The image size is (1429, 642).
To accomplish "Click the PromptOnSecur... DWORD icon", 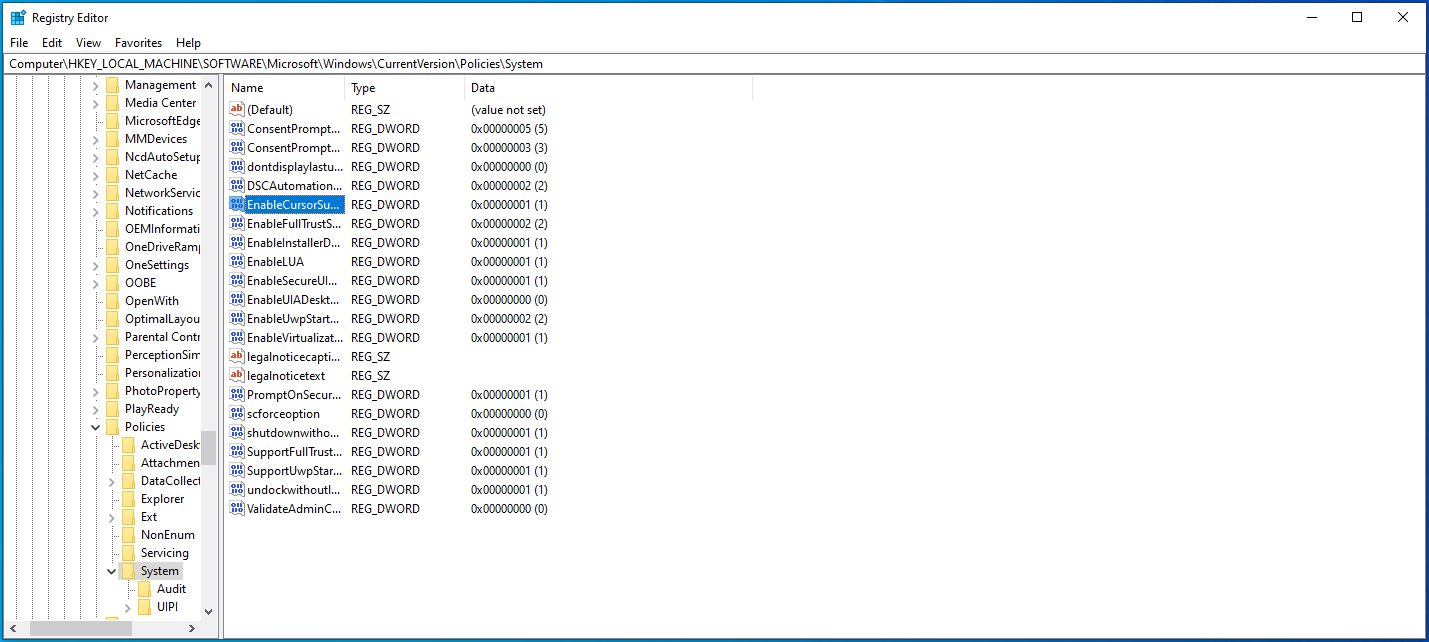I will [237, 394].
